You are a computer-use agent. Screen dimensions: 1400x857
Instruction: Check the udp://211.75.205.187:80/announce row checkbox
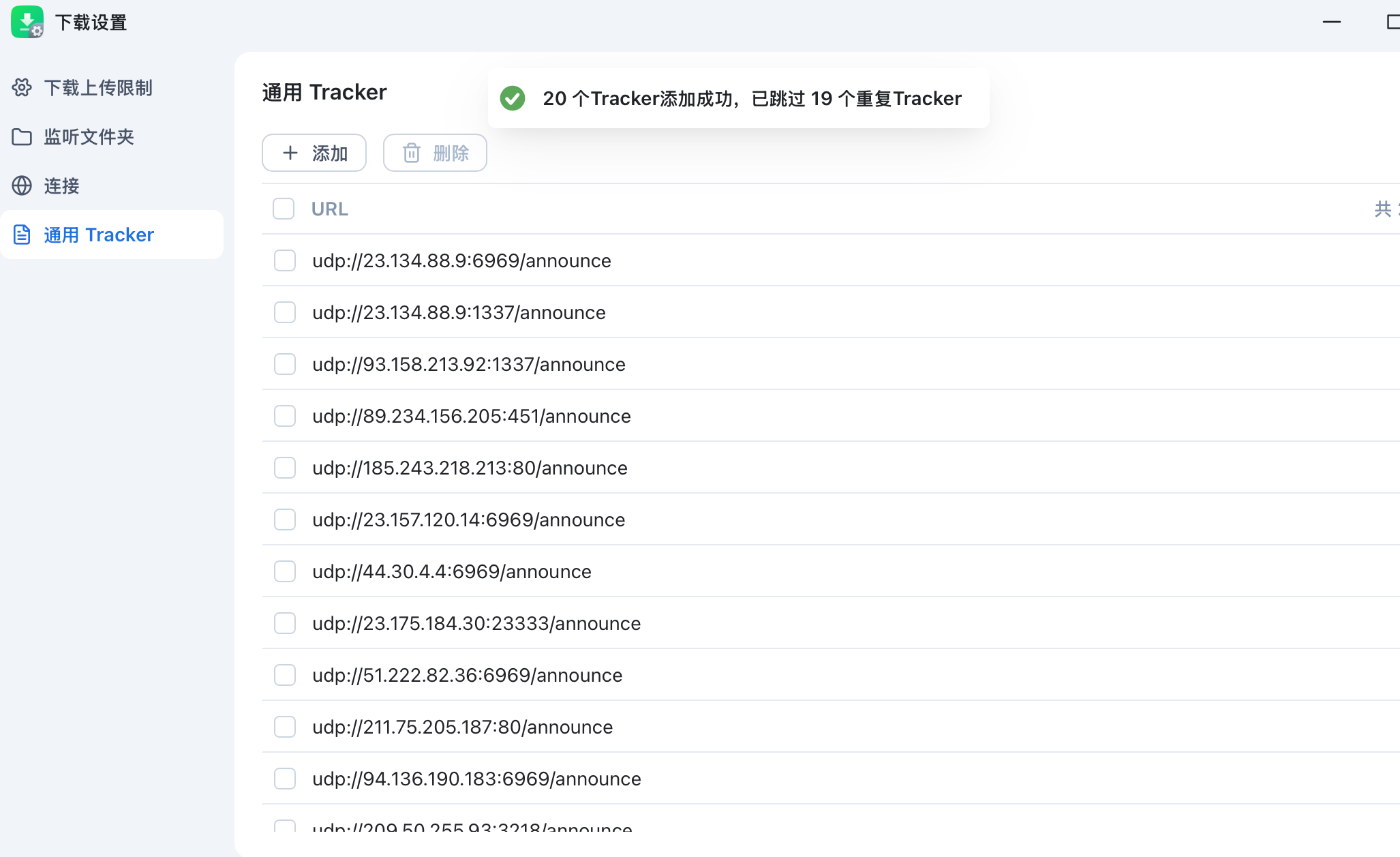pos(285,727)
